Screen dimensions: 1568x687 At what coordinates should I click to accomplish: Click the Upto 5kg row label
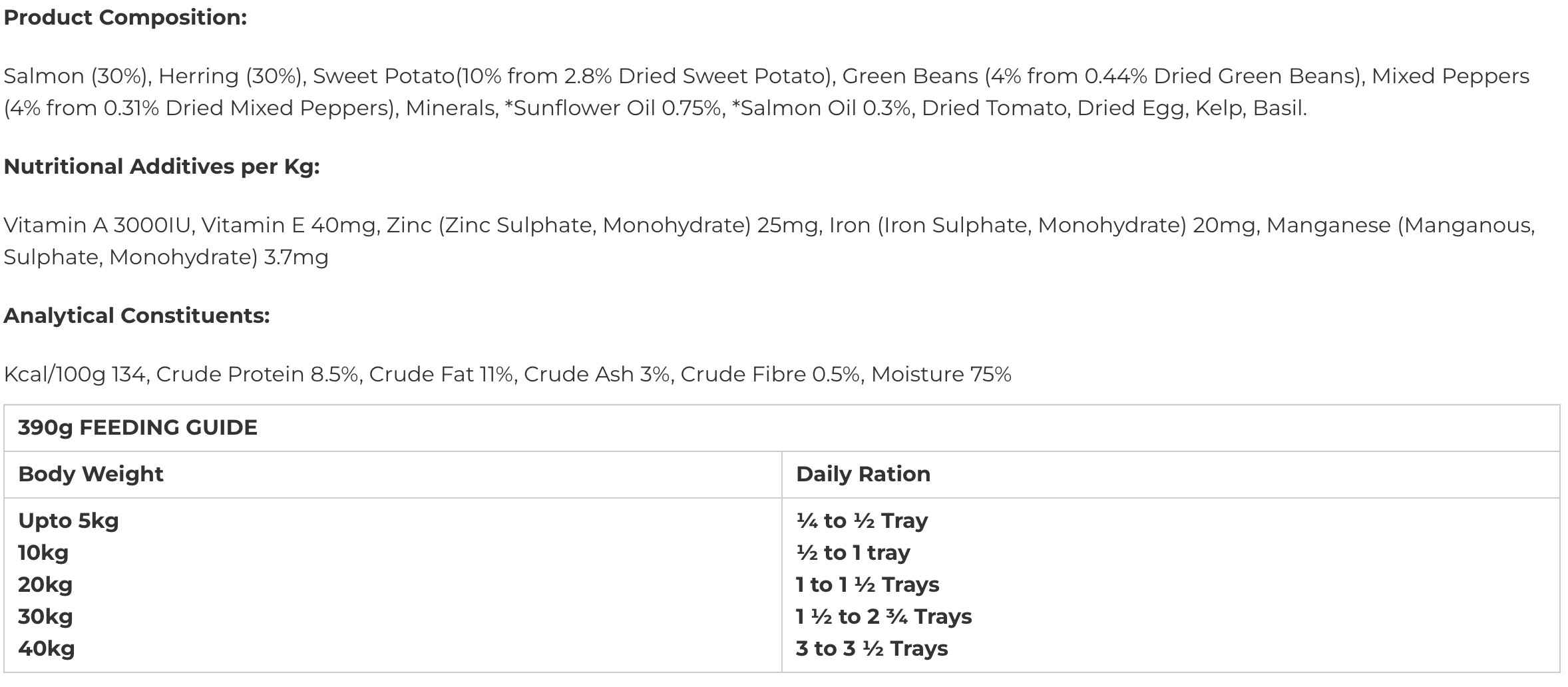(x=69, y=521)
